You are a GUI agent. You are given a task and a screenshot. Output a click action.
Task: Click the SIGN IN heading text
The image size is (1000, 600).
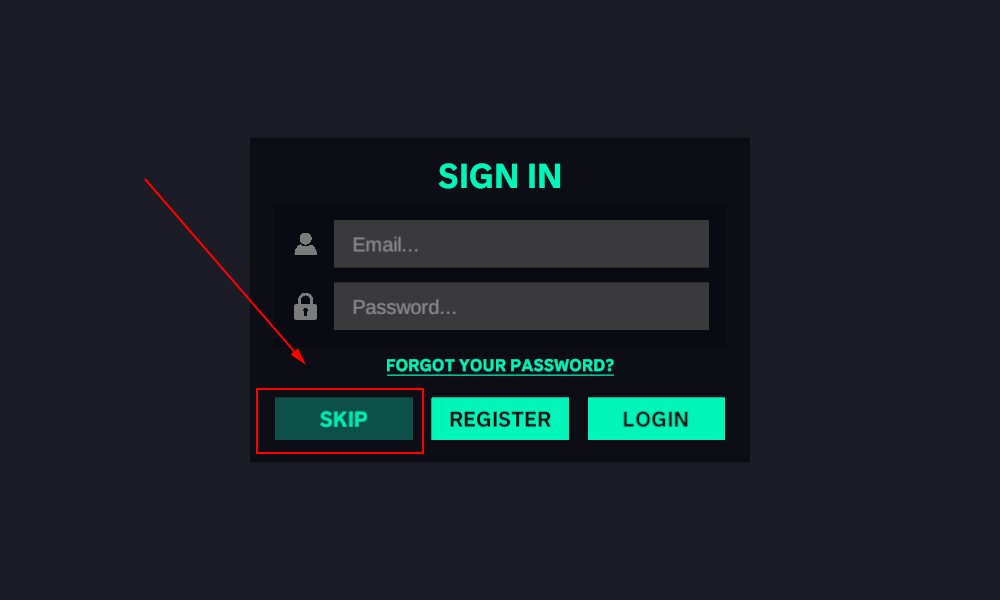(x=500, y=176)
